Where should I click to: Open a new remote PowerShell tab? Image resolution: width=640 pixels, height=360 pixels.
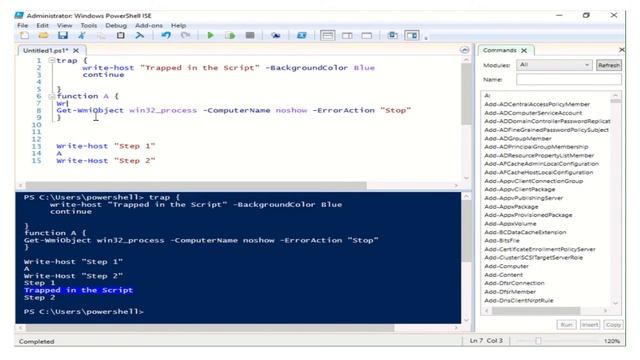[x=276, y=36]
